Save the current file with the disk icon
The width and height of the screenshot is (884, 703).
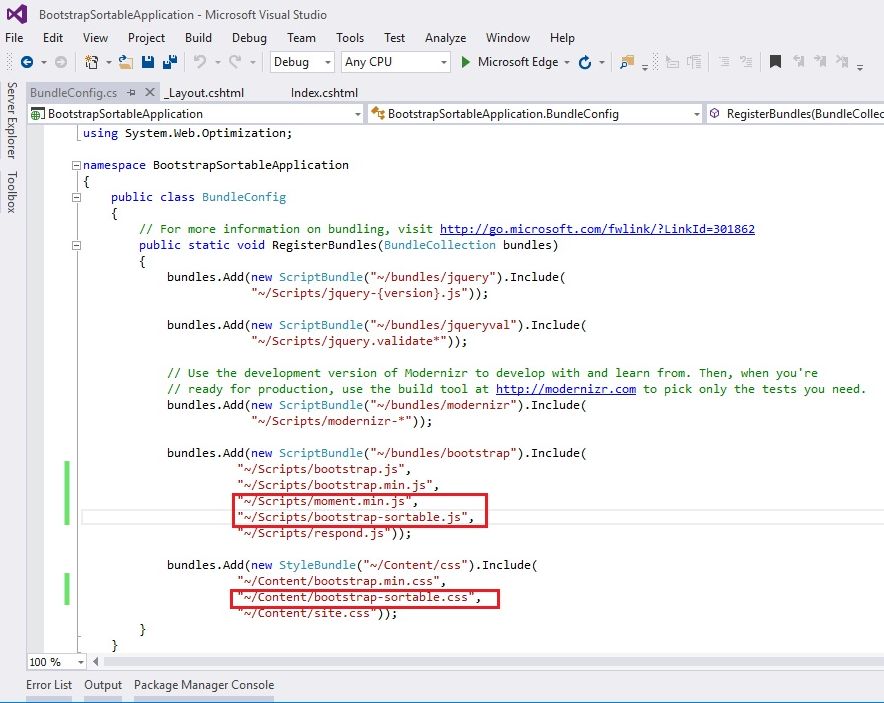[x=146, y=61]
